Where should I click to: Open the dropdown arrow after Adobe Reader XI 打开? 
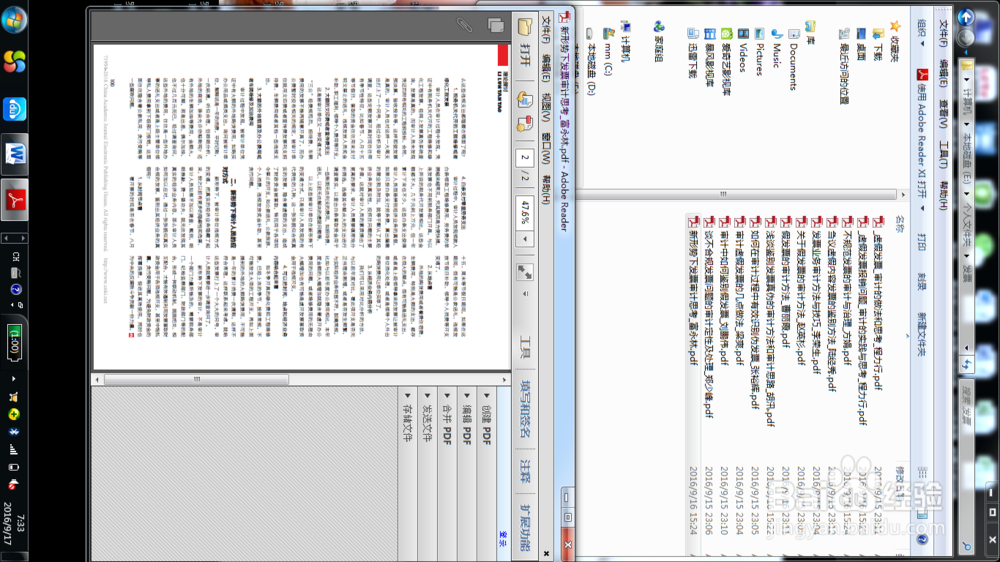click(922, 208)
